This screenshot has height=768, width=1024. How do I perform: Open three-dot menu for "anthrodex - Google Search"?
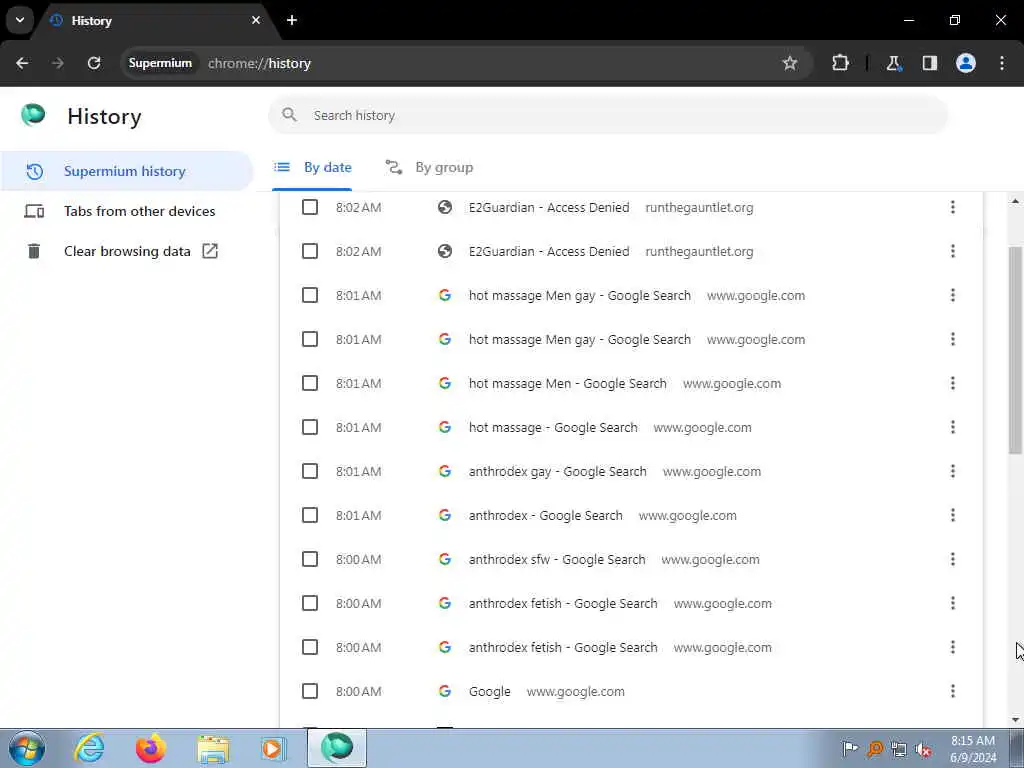click(x=953, y=515)
